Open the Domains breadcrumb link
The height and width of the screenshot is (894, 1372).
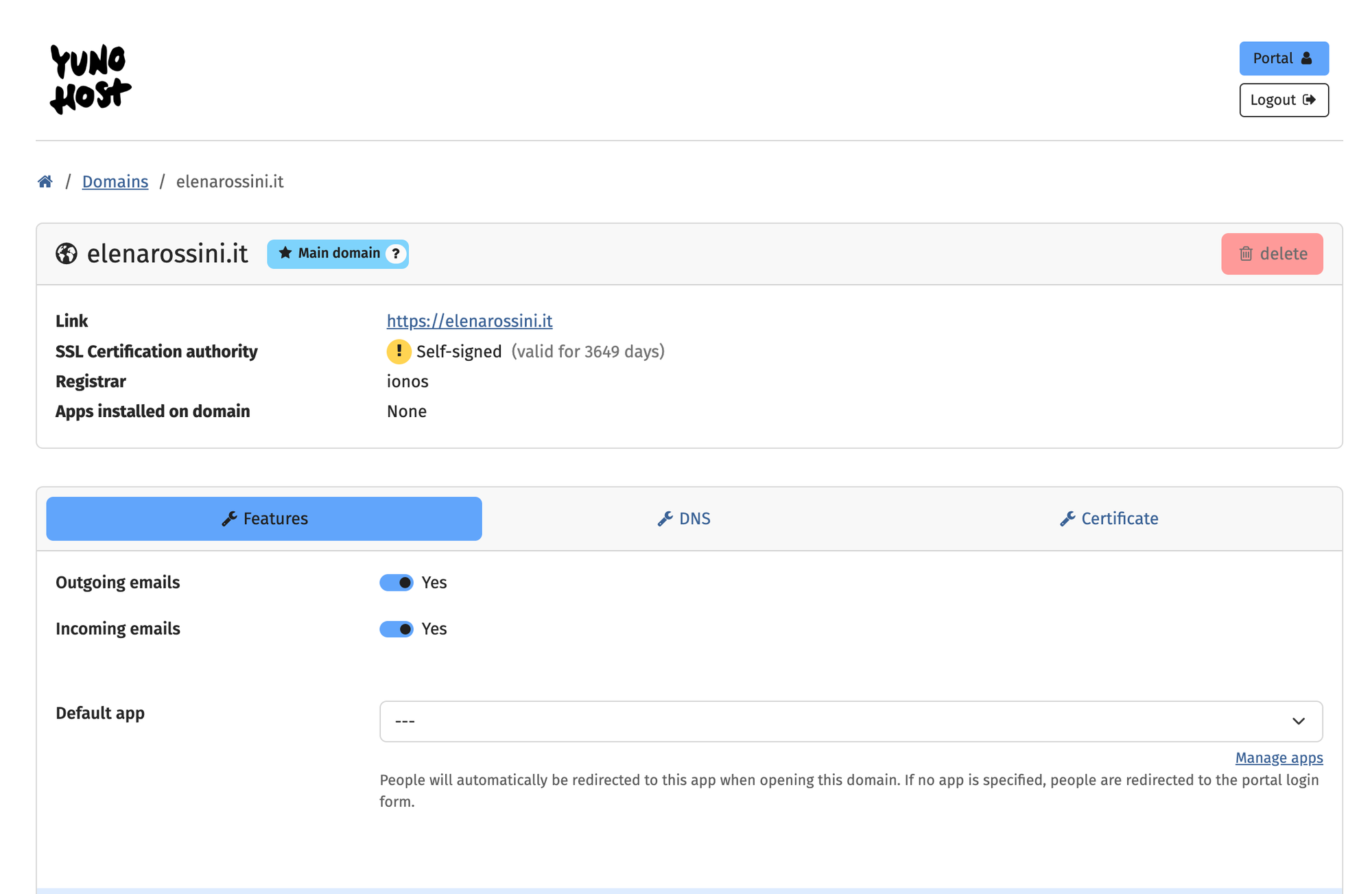click(x=115, y=182)
